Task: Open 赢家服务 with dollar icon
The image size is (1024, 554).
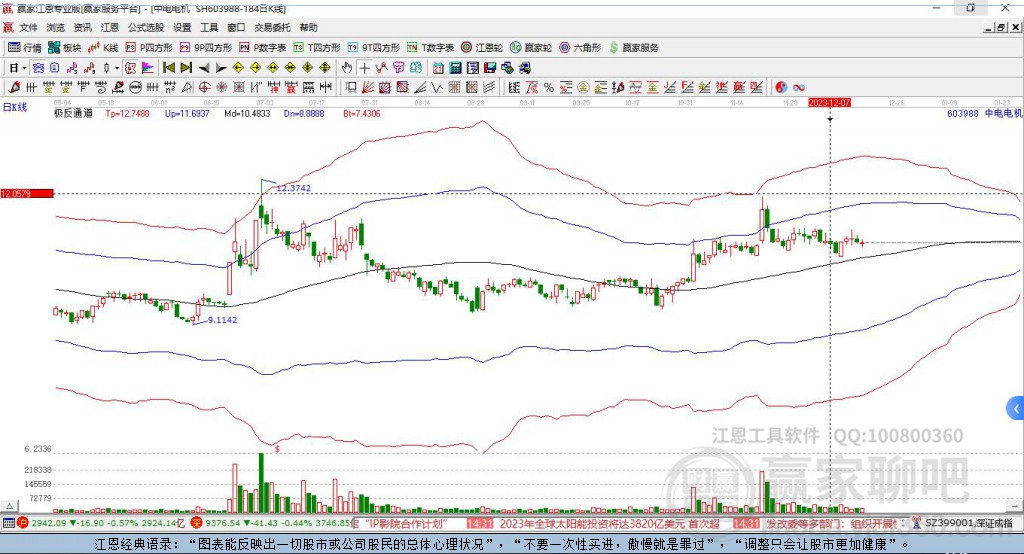Action: [634, 48]
